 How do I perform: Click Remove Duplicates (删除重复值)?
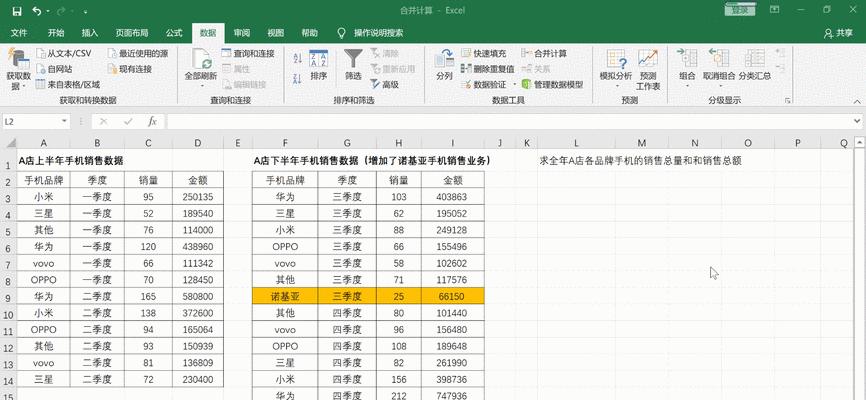pyautogui.click(x=488, y=69)
